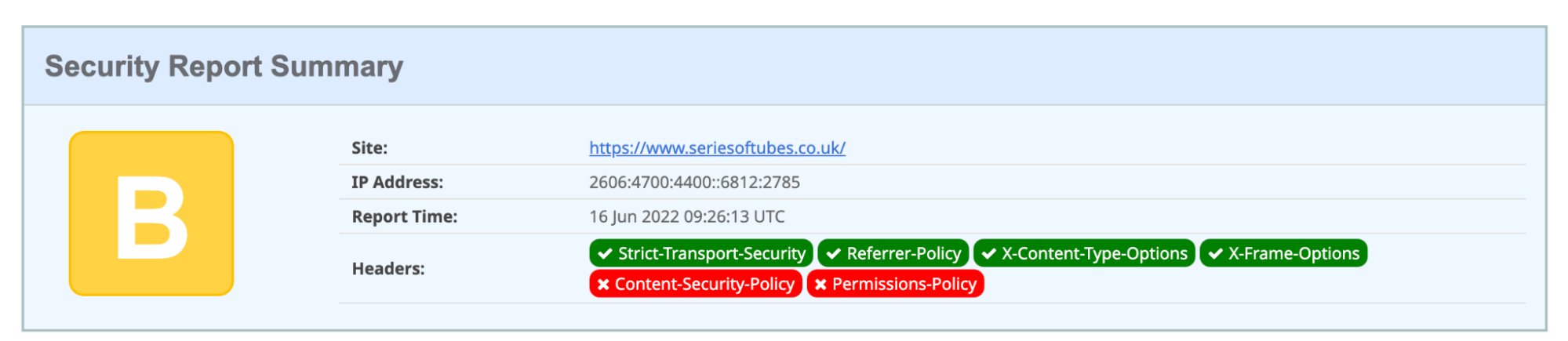Viewport: 1568px width, 341px height.
Task: Click the Permissions-Policy missing header badge text
Action: point(904,285)
